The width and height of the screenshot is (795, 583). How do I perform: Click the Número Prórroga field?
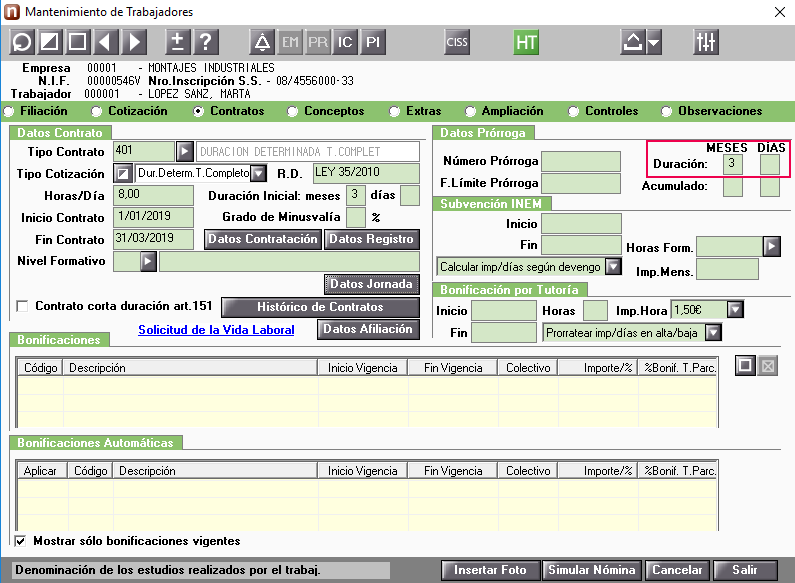click(x=581, y=161)
